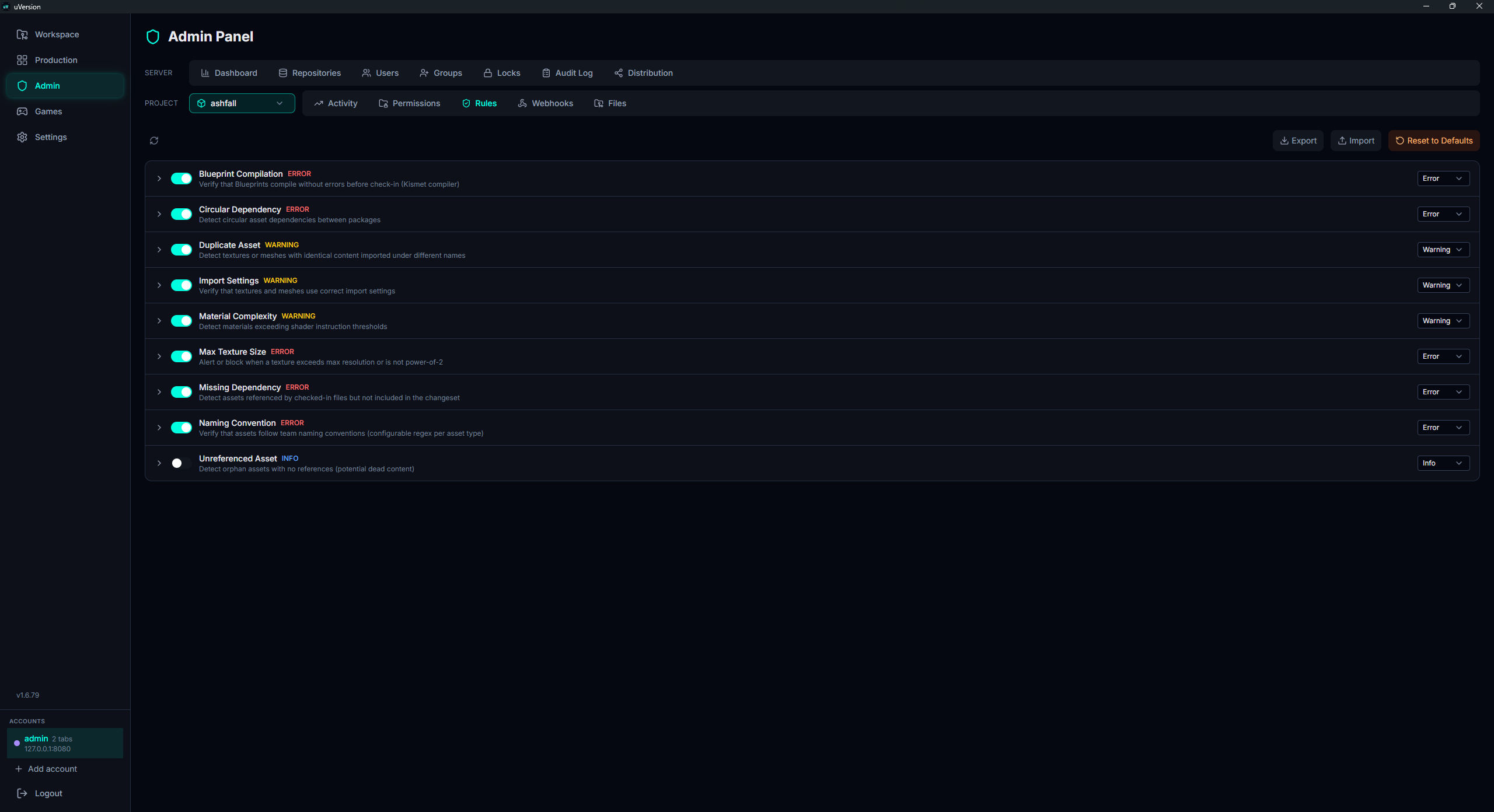Click the Logout icon at the bottom of the sidebar
Screen dimensions: 1494x812
22,793
